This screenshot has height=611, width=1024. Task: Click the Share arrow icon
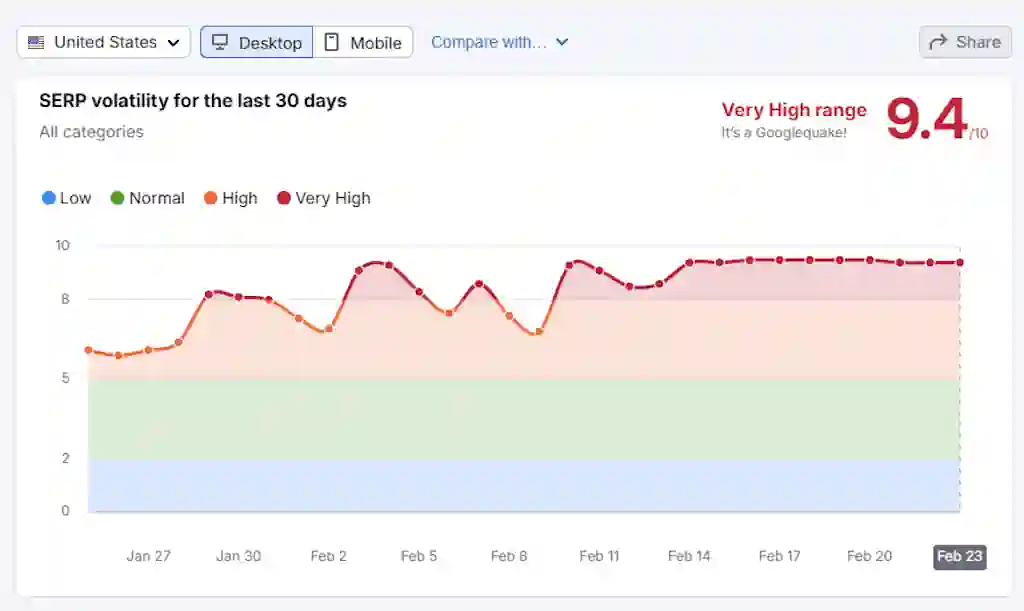tap(938, 42)
